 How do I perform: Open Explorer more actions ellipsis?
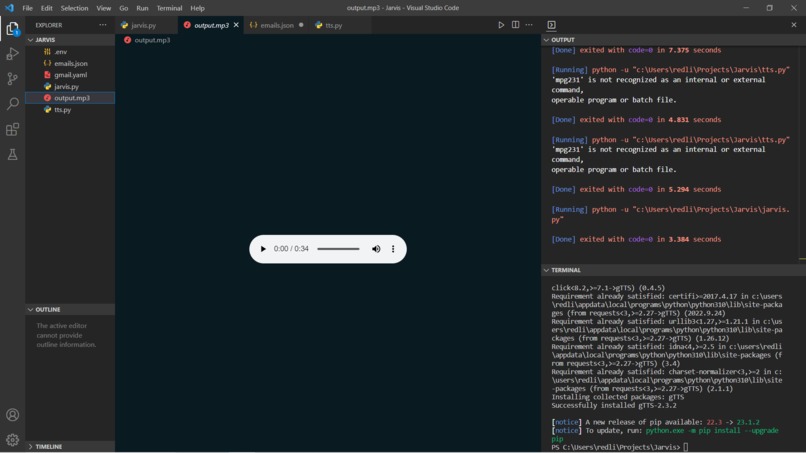103,25
